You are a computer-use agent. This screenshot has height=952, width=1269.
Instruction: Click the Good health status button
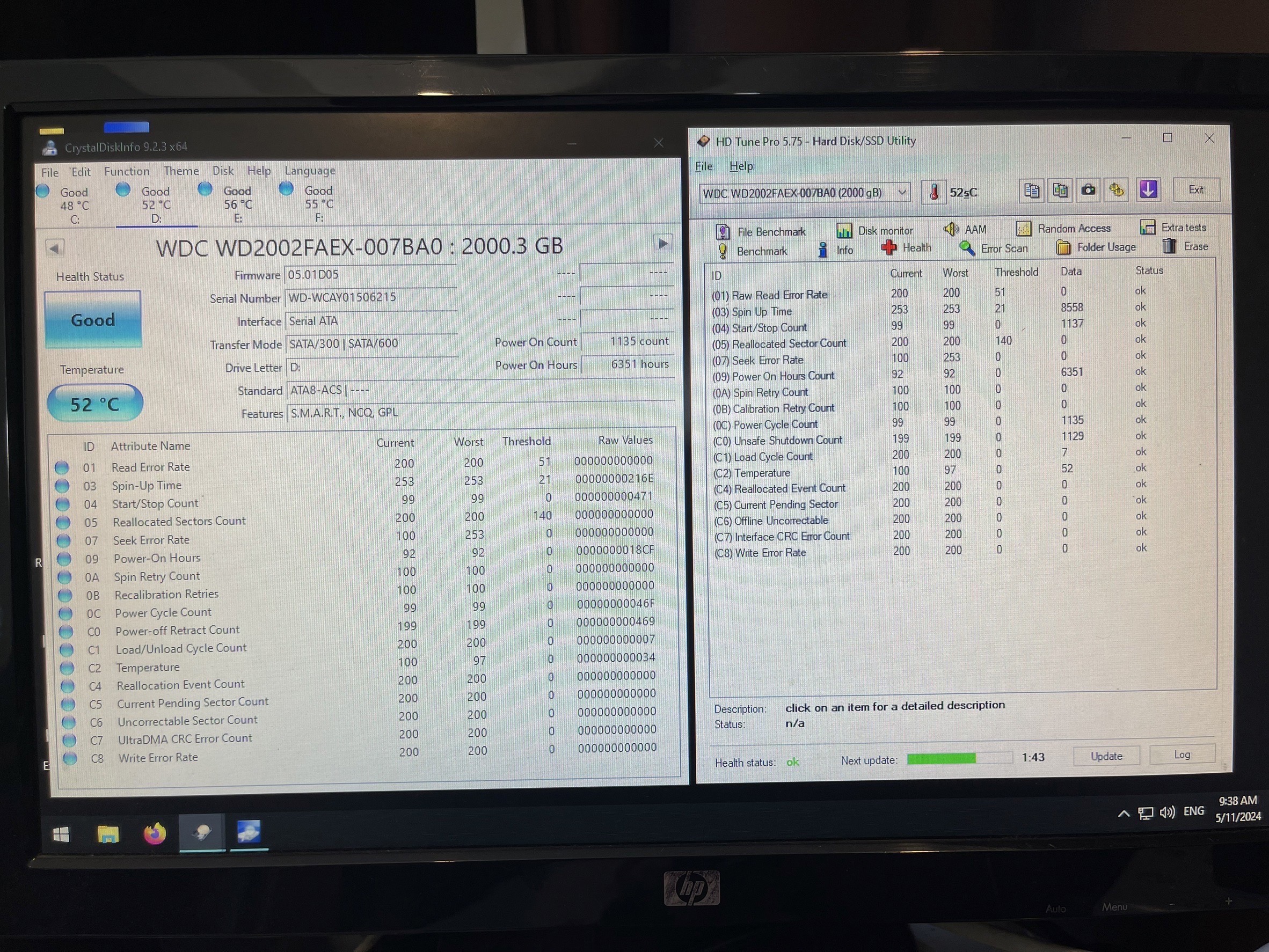click(93, 319)
